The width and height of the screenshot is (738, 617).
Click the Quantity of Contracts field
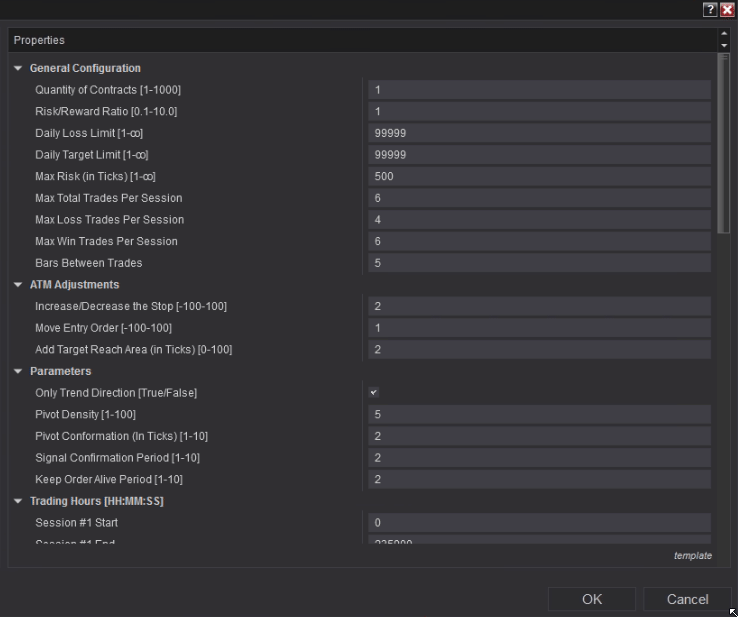coord(539,90)
